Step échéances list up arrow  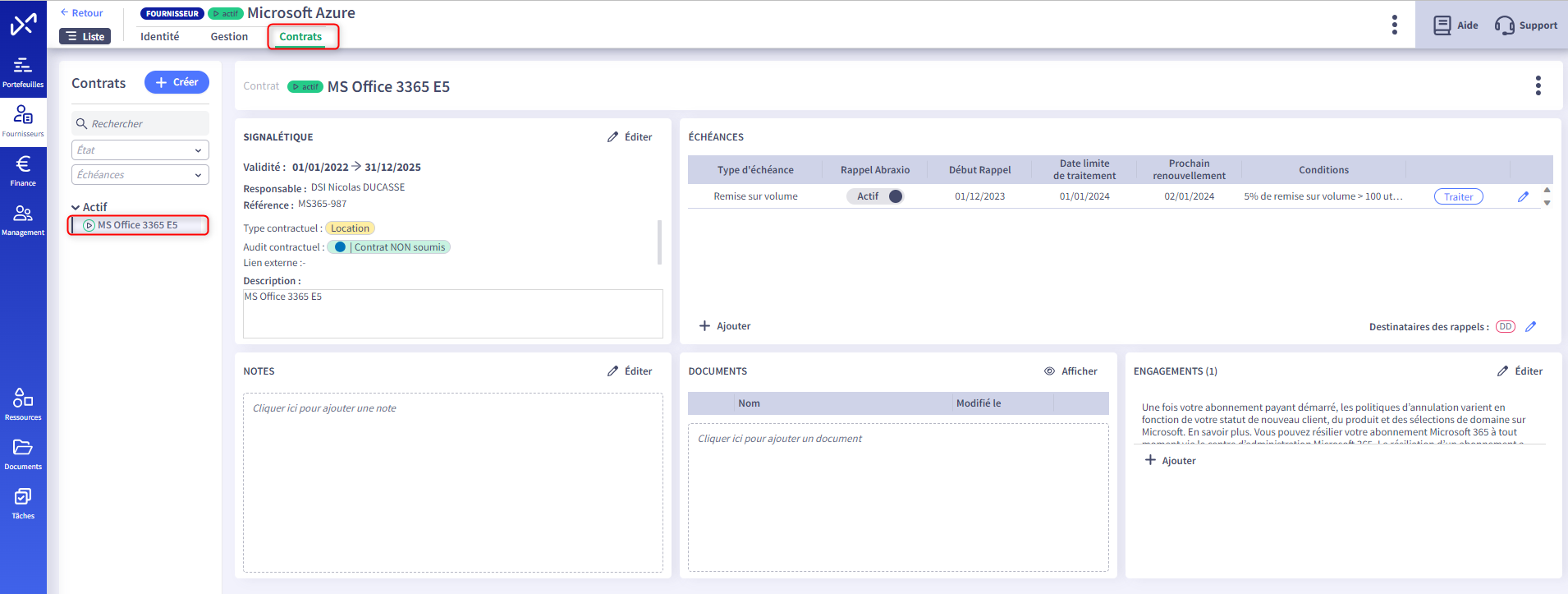(1547, 190)
